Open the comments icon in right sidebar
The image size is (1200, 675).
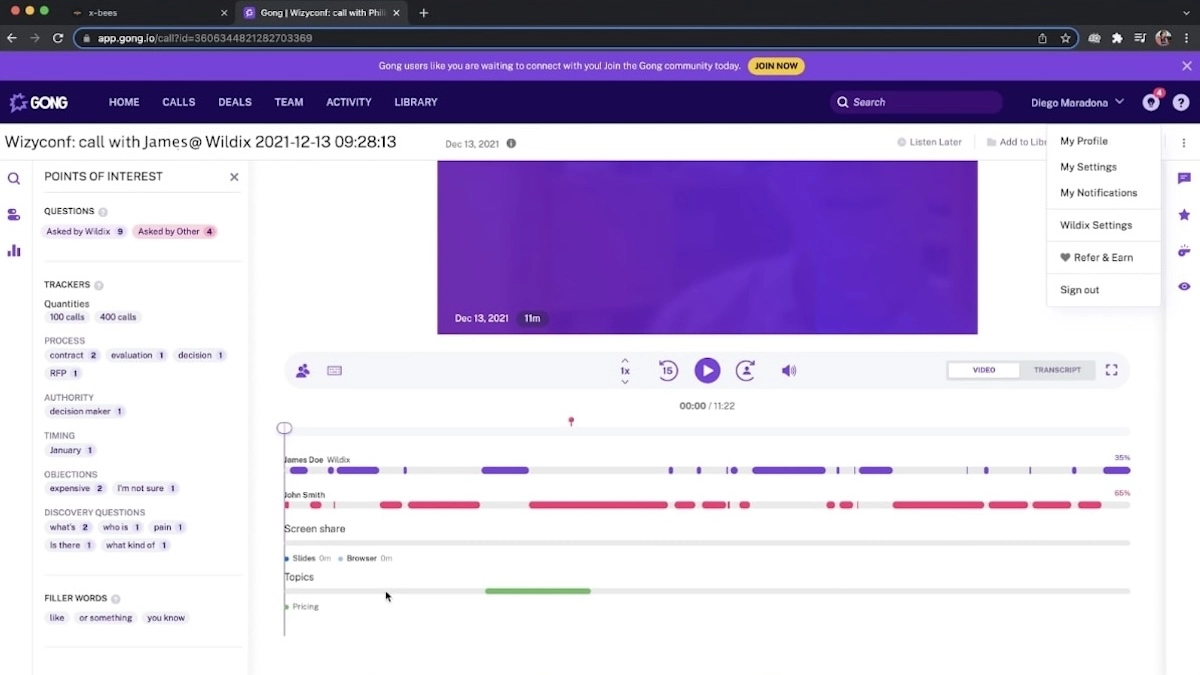pos(1184,179)
